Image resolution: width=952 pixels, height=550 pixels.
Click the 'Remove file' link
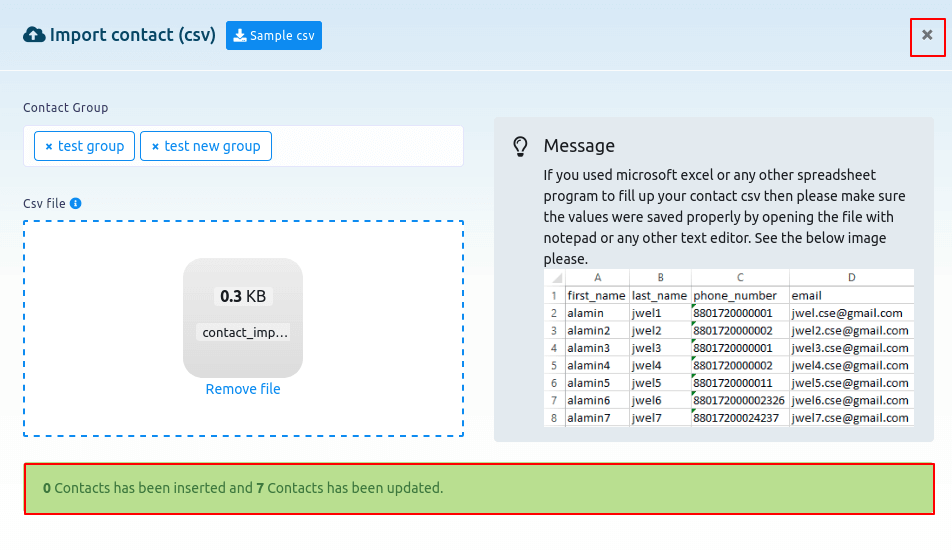click(x=243, y=389)
